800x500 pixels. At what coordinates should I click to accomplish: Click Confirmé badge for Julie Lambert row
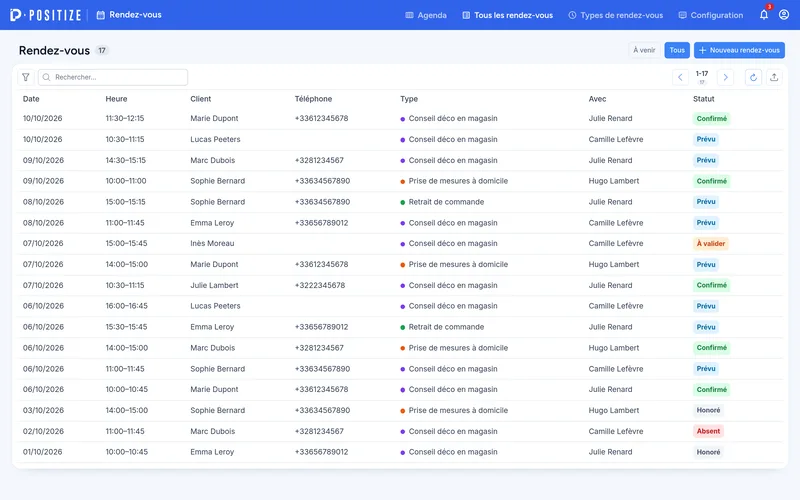tap(712, 285)
